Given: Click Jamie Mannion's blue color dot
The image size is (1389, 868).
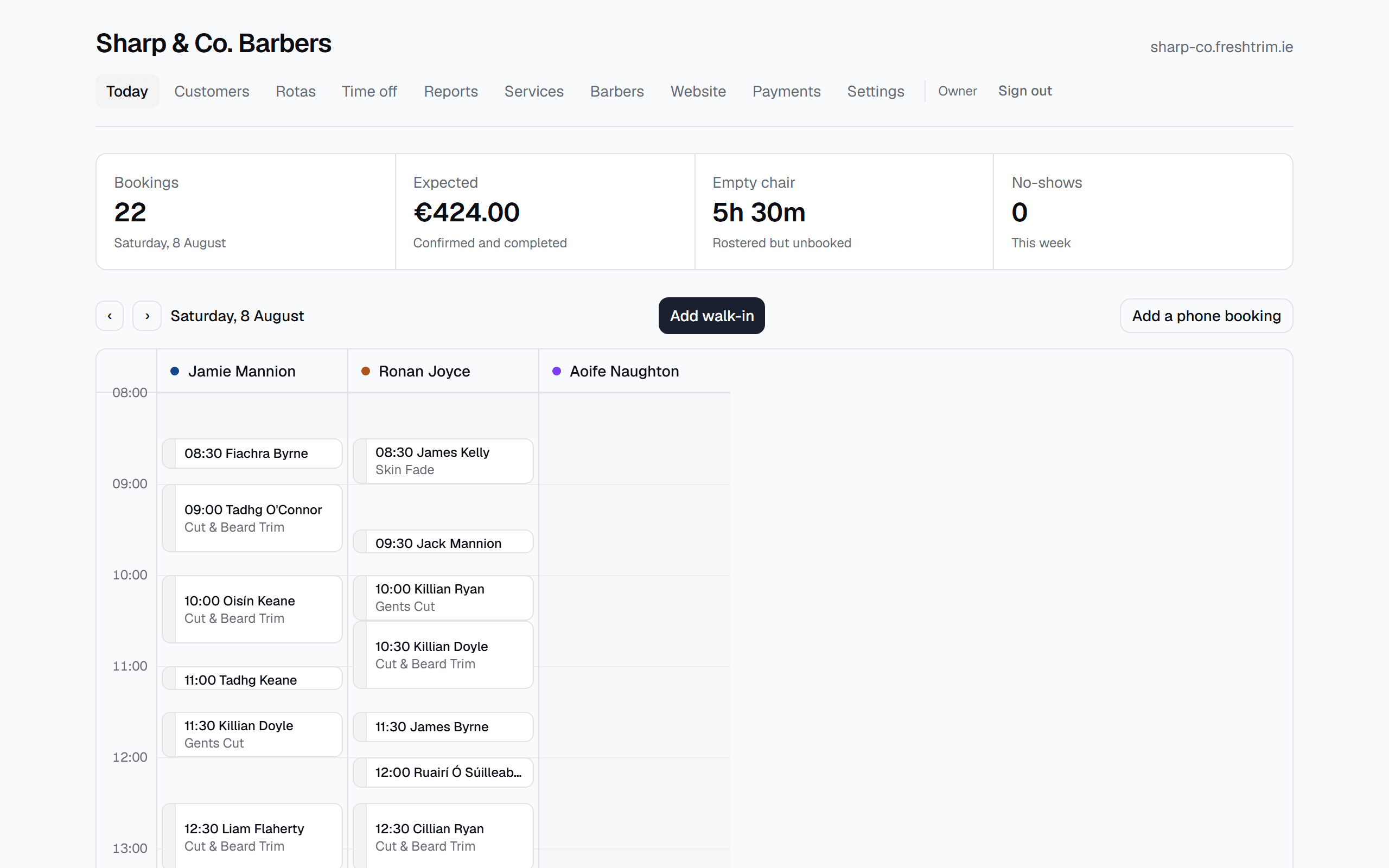Looking at the screenshot, I should tap(175, 372).
